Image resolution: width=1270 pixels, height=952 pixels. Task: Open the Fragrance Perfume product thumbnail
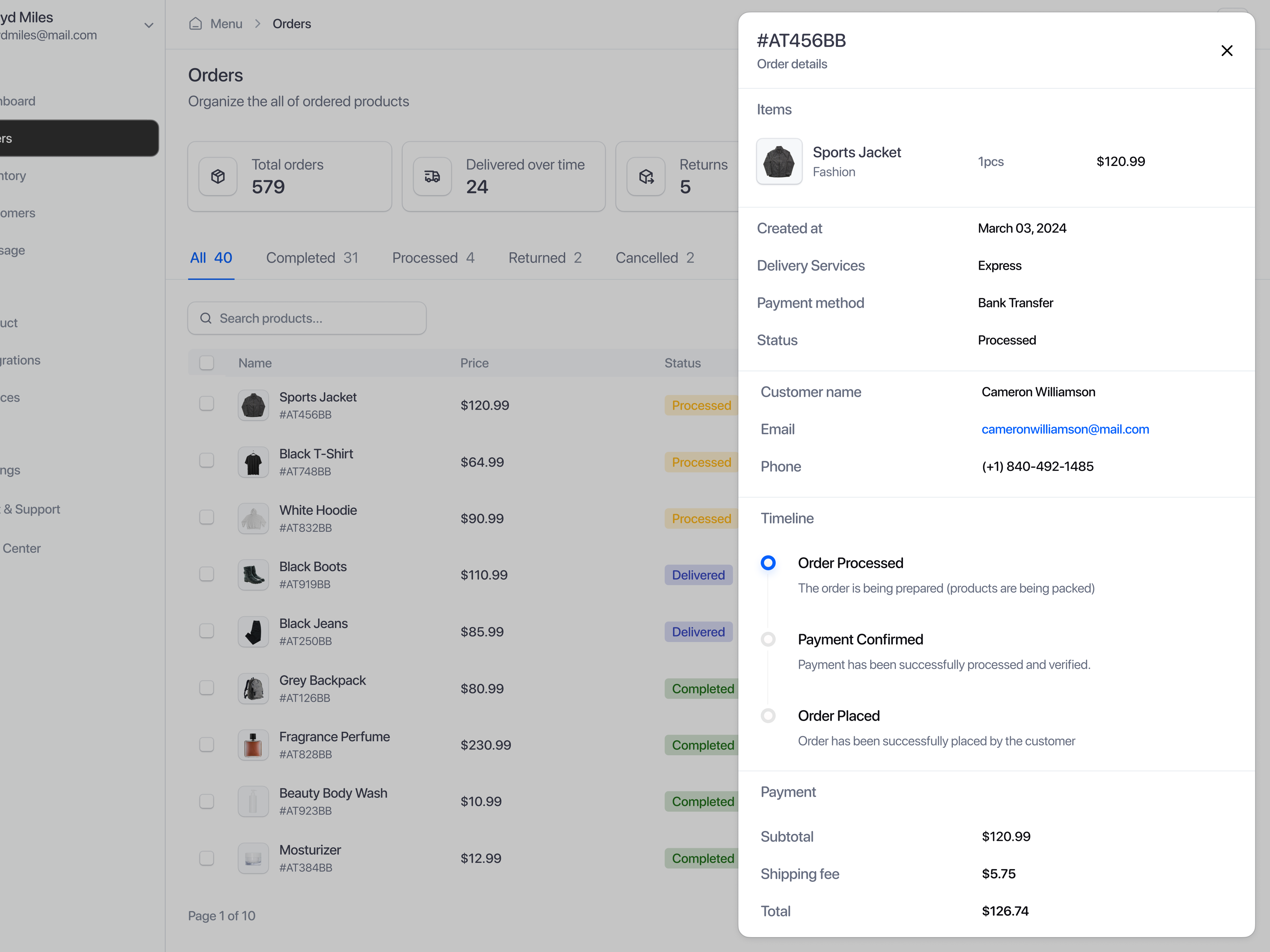pos(253,745)
